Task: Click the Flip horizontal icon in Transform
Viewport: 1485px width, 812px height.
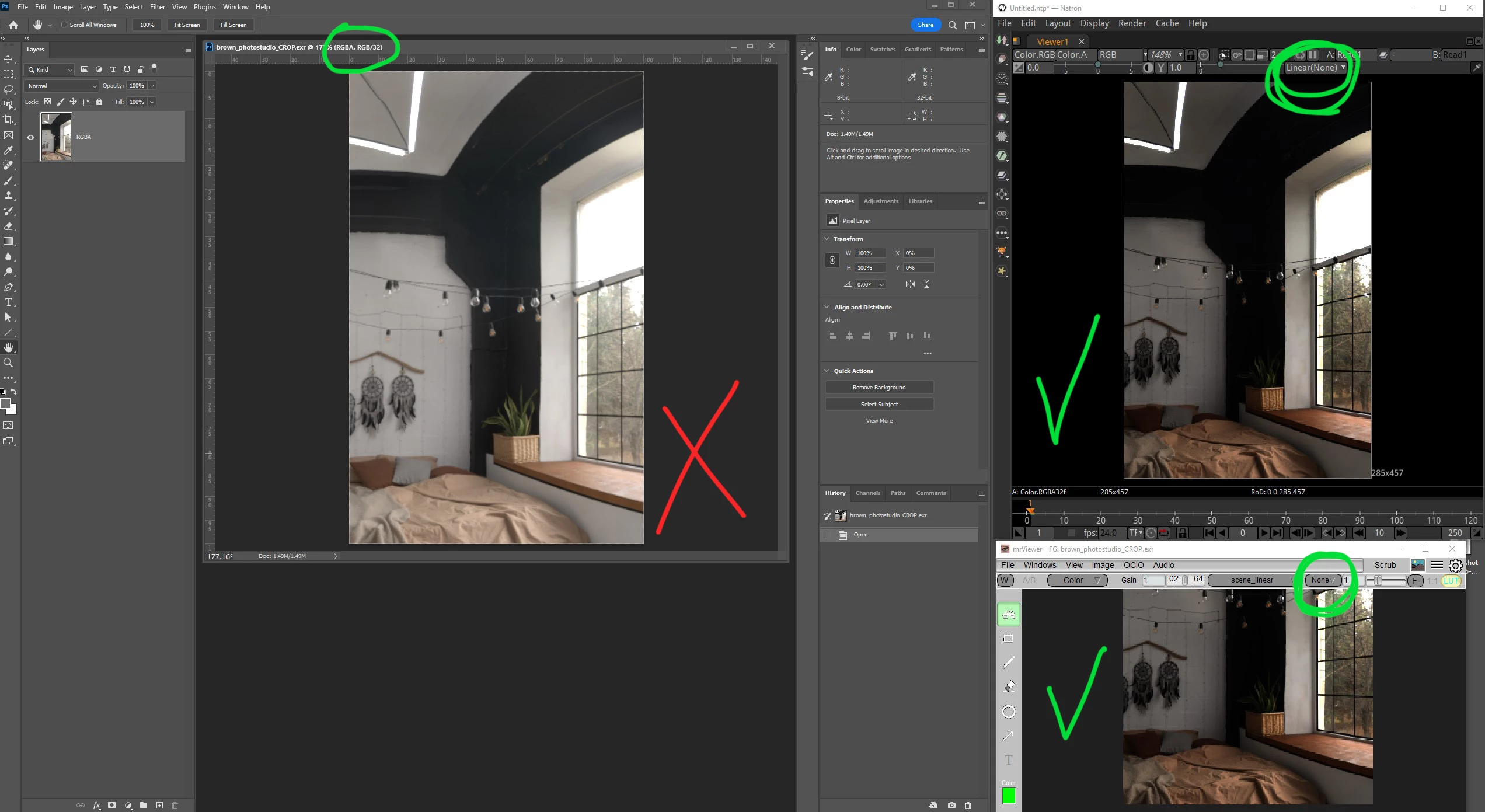Action: tap(910, 284)
